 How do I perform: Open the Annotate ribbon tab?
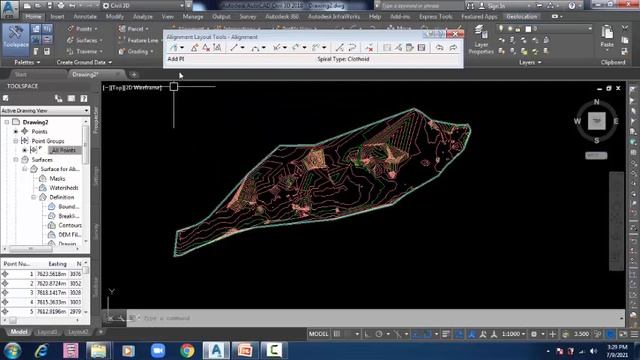coord(85,17)
